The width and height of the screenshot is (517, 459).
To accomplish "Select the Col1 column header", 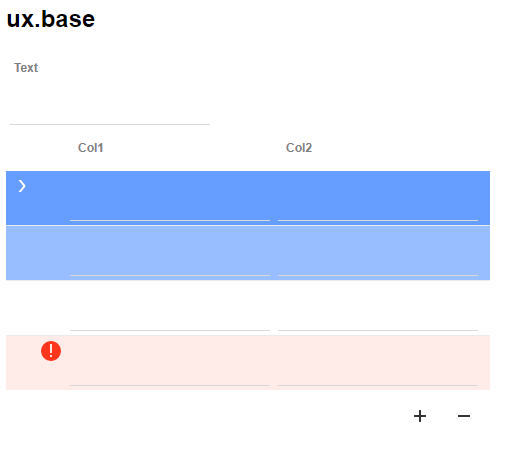I will click(91, 148).
